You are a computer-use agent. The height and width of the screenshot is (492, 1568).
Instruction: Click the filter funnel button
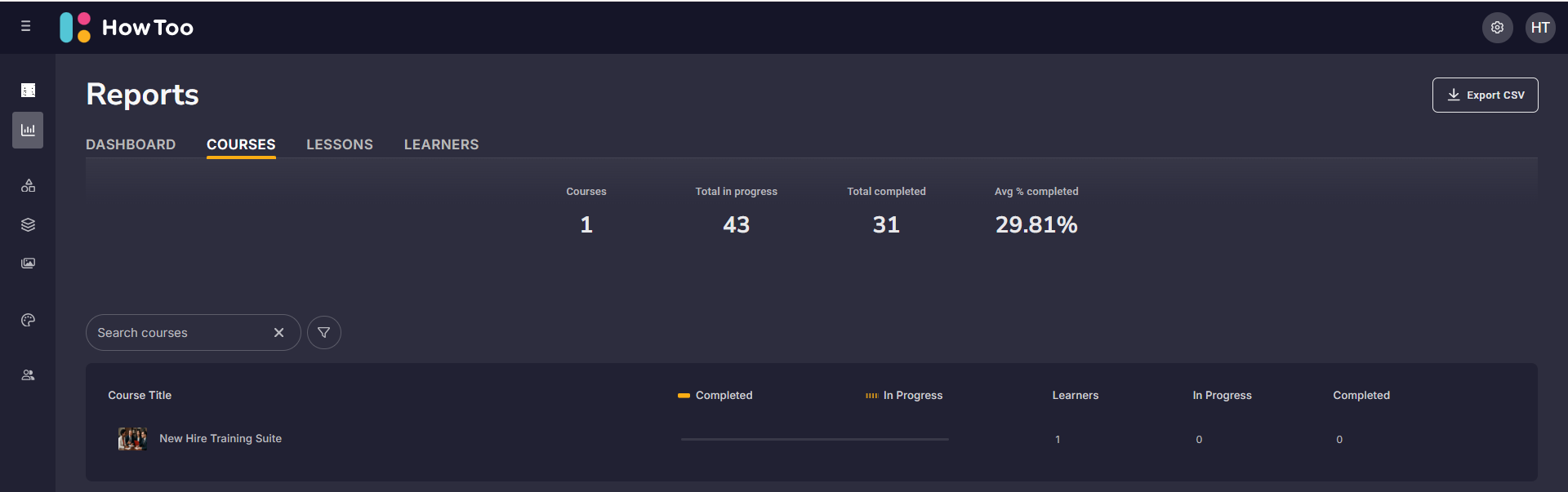click(x=324, y=333)
